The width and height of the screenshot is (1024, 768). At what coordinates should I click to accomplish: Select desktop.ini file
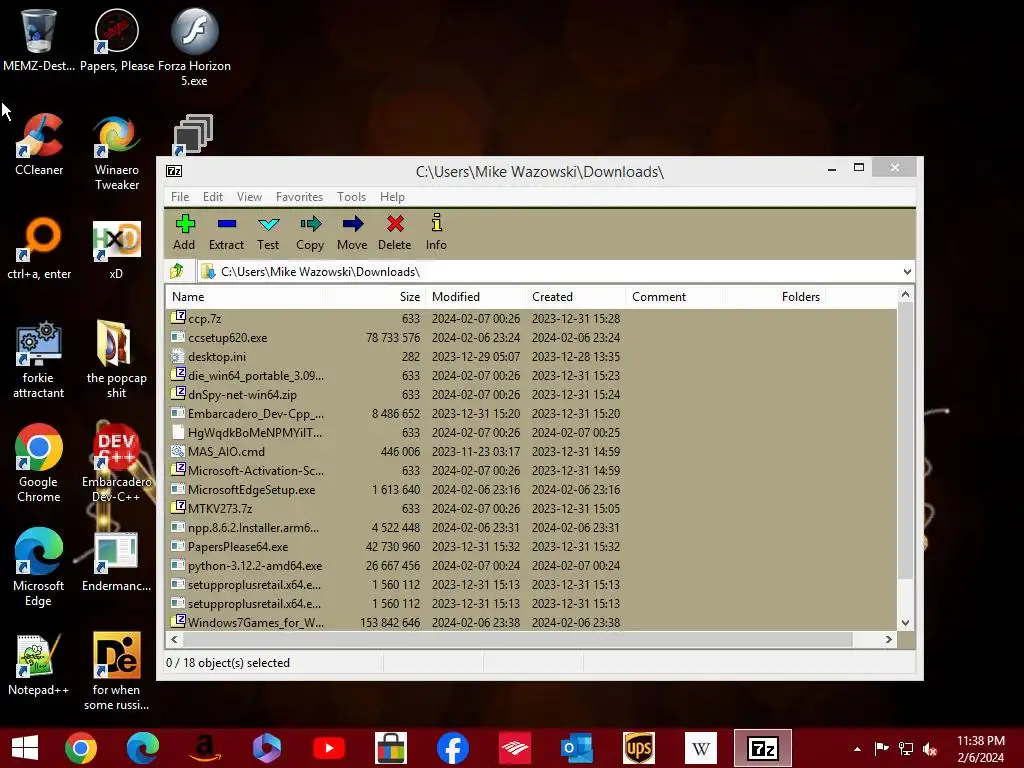click(217, 357)
